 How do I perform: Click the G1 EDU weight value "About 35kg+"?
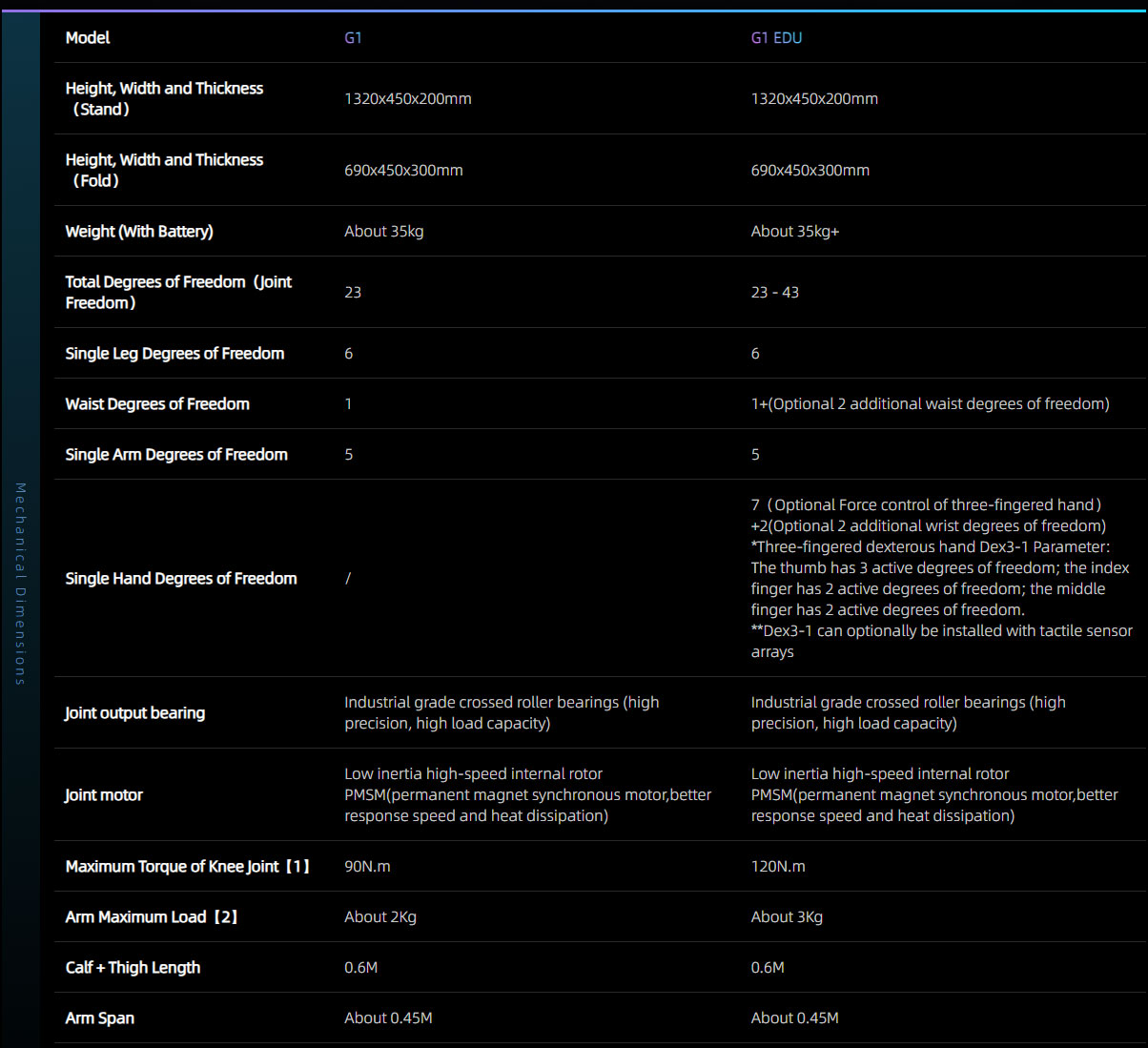pyautogui.click(x=795, y=231)
